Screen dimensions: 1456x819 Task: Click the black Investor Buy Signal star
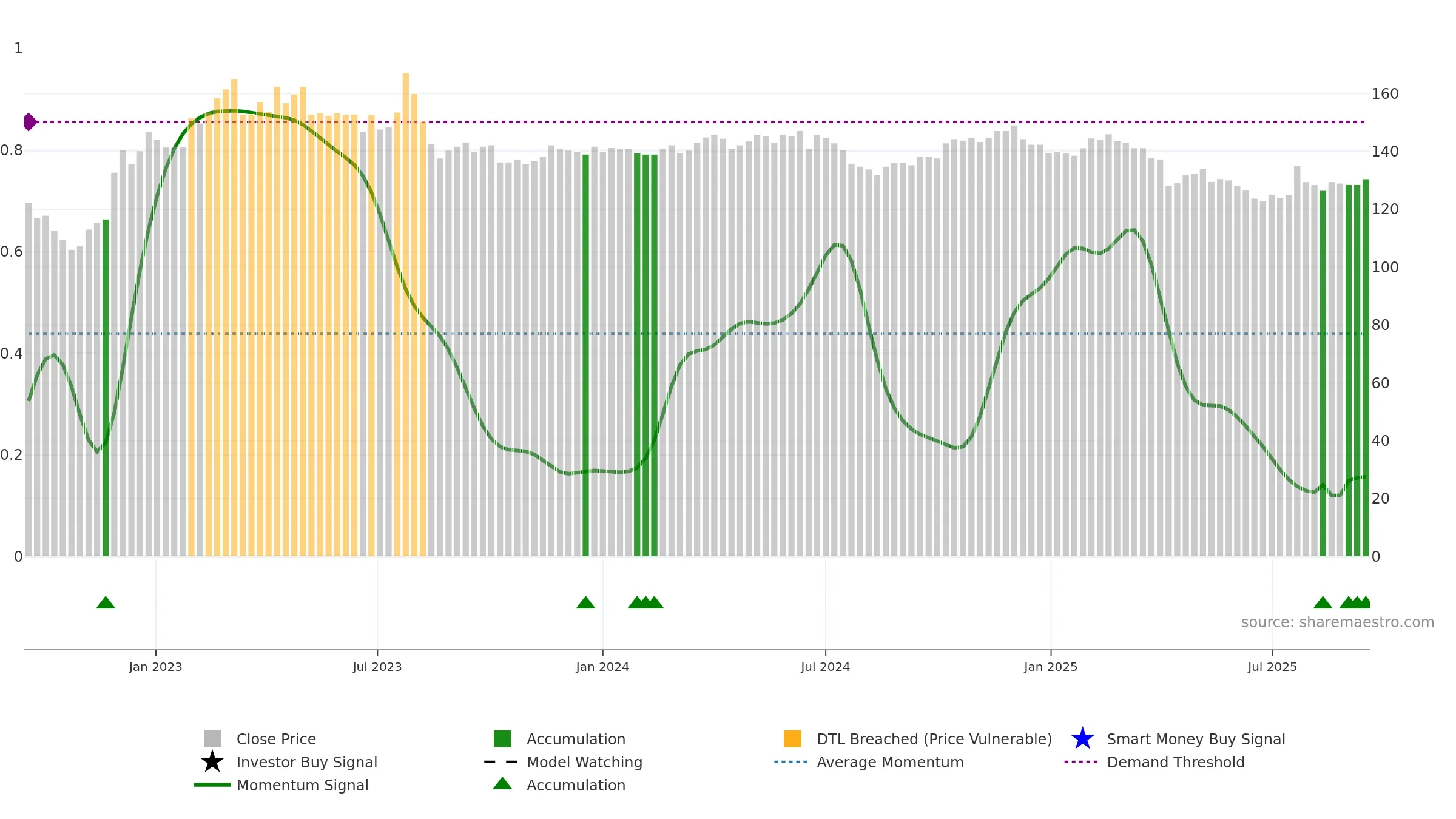(212, 761)
